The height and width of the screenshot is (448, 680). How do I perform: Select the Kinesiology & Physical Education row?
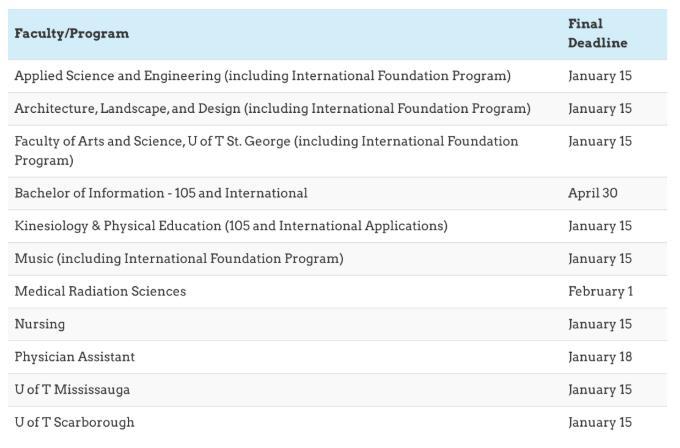(337, 226)
